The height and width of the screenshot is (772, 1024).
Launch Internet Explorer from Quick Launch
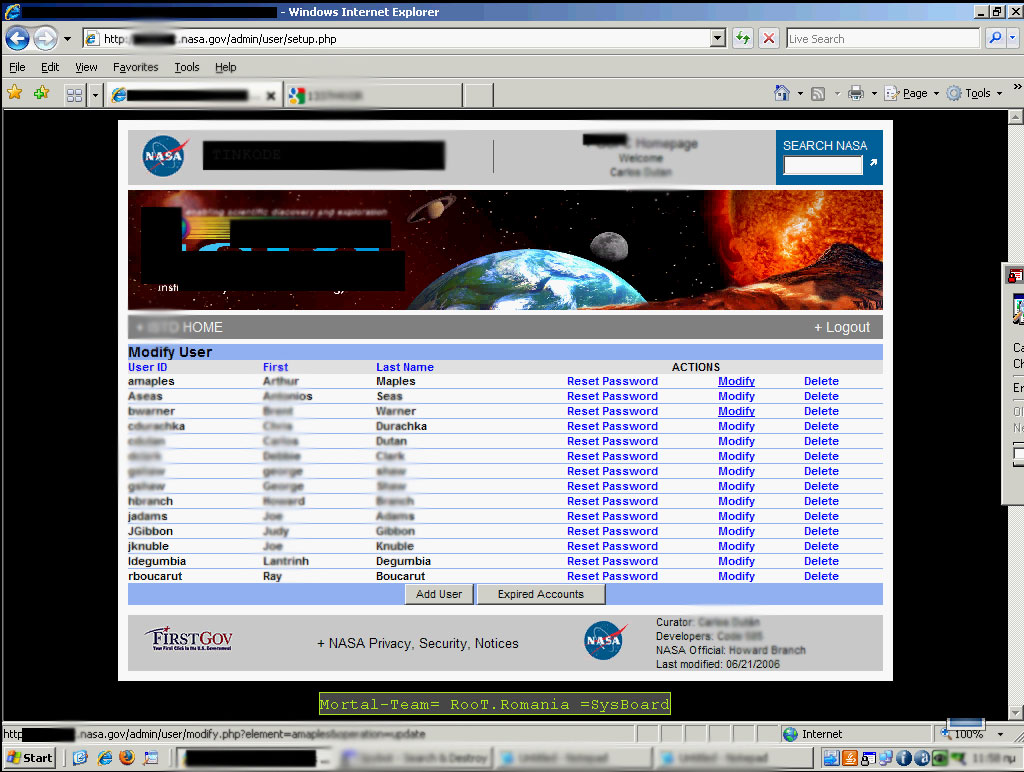pyautogui.click(x=104, y=758)
